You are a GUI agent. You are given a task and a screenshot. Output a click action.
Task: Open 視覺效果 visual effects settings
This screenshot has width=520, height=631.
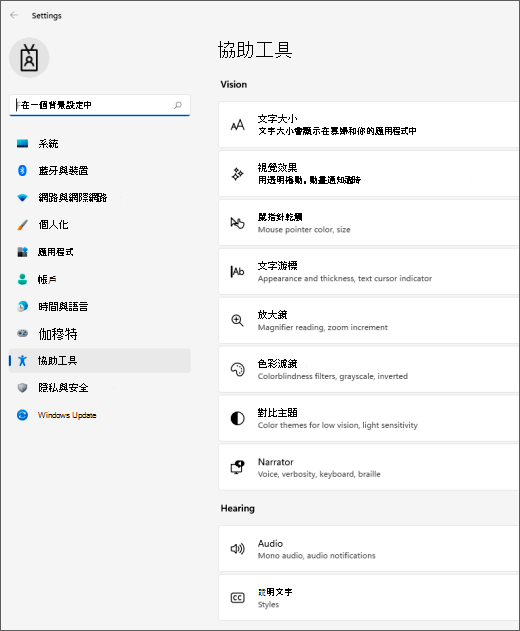[369, 174]
